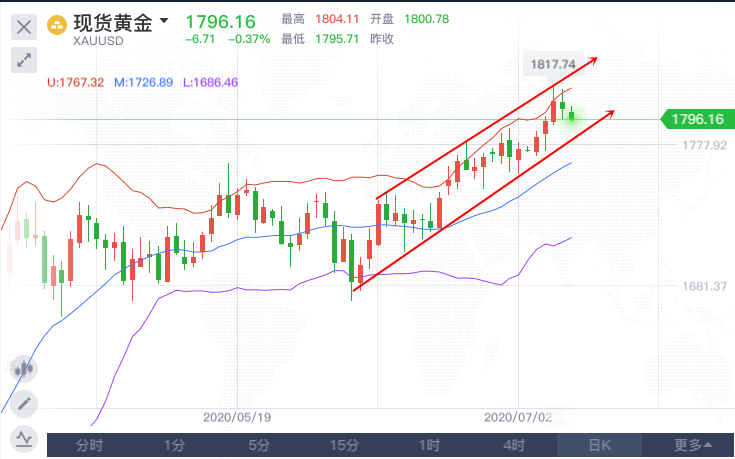
Task: Expand chart to fullscreen
Action: pos(24,60)
